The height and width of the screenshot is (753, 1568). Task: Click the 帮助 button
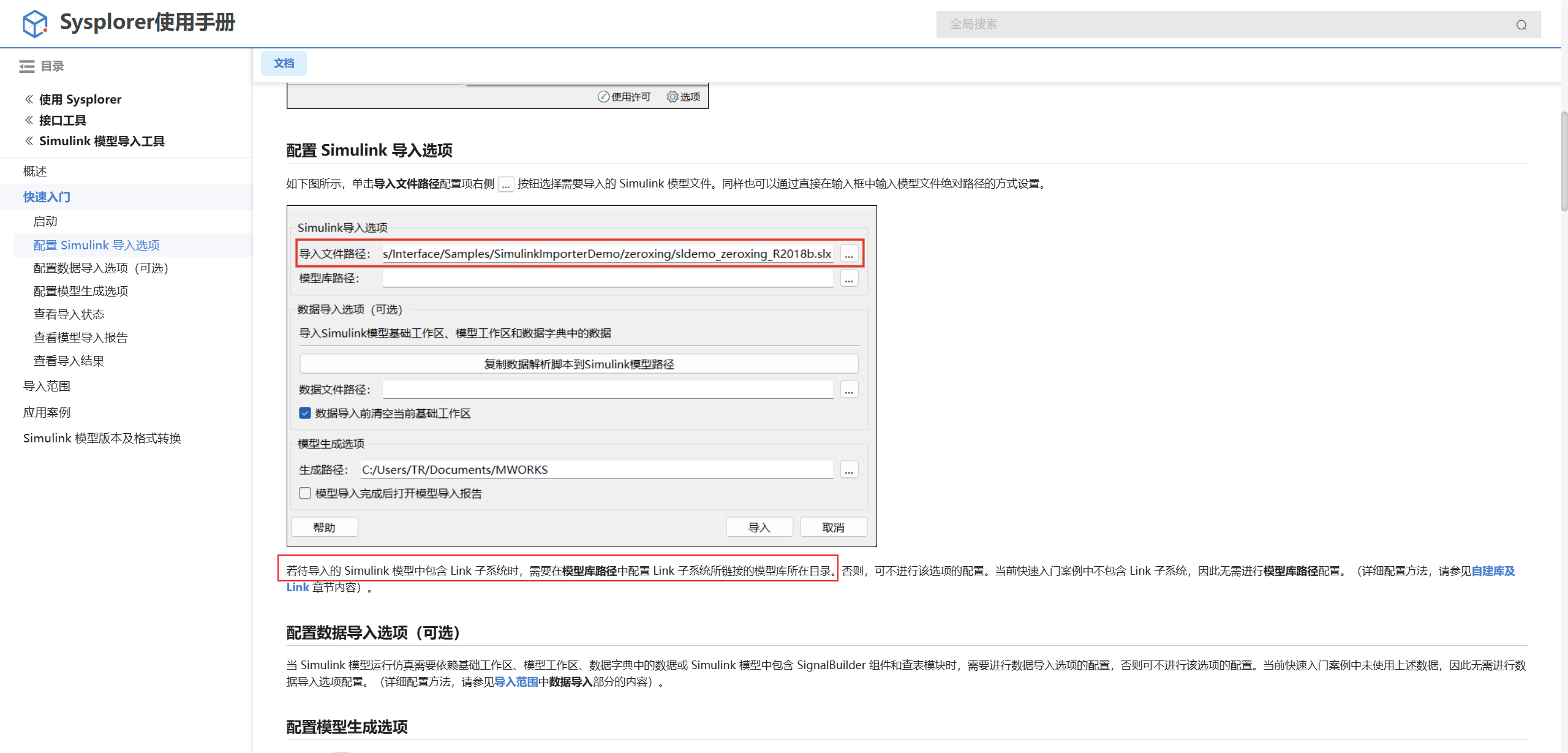tap(325, 528)
